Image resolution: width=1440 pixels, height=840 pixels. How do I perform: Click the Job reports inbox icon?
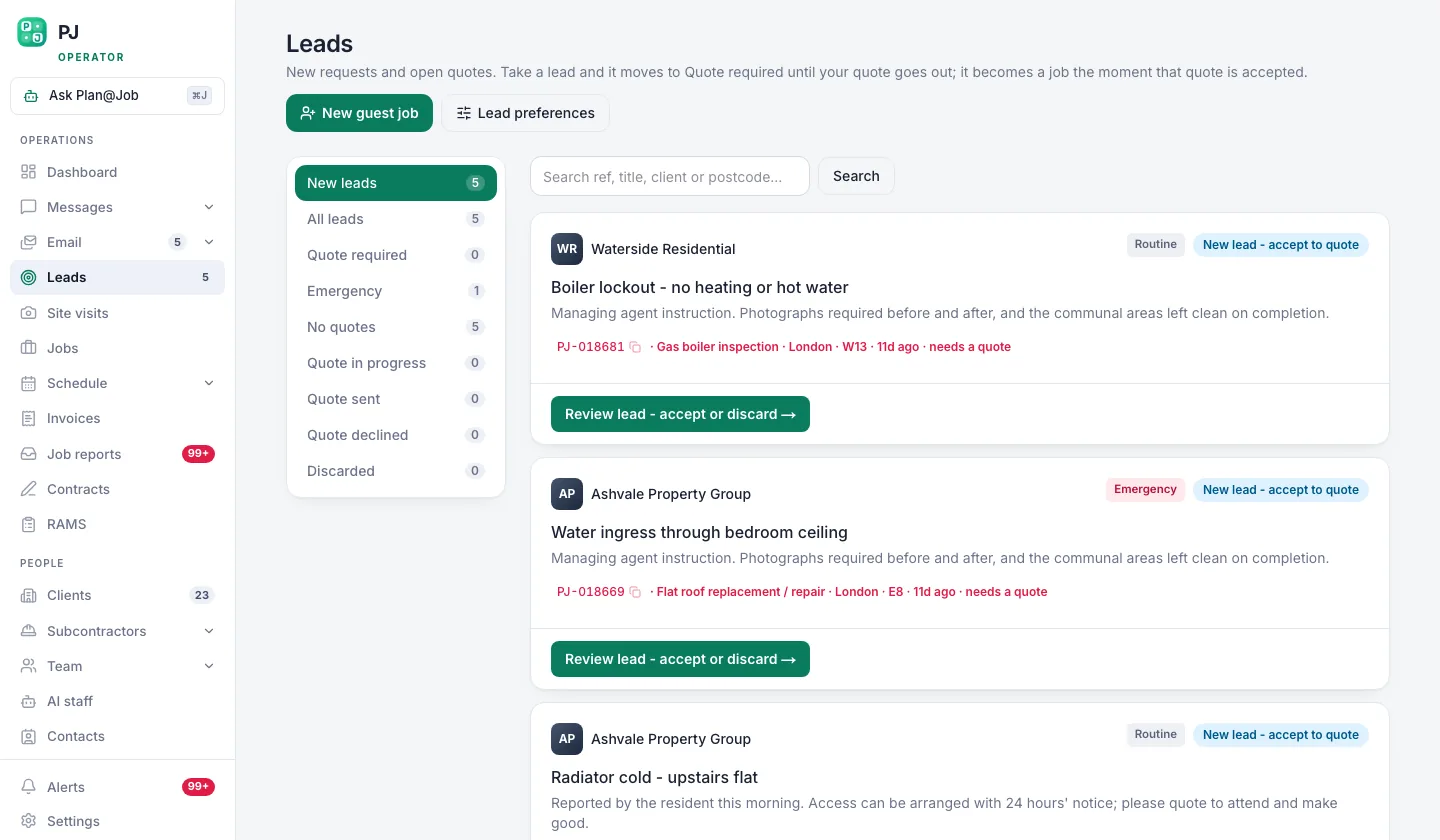29,454
